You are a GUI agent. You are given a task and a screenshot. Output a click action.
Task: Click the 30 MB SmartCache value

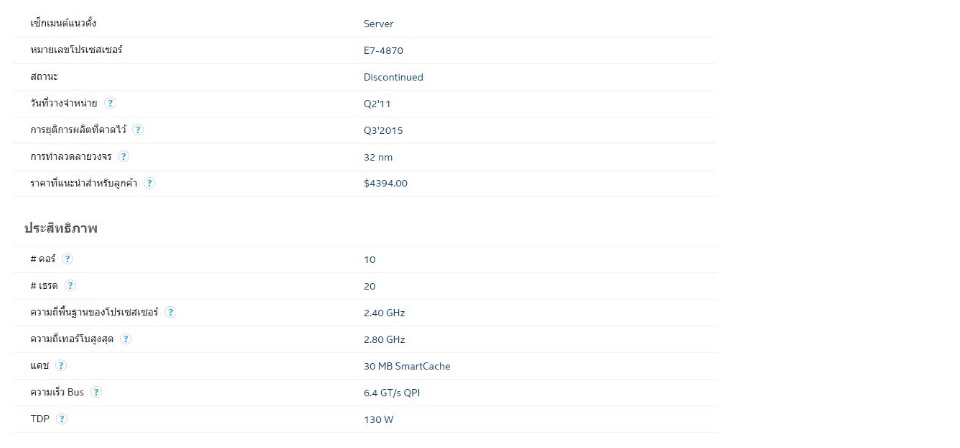[407, 366]
